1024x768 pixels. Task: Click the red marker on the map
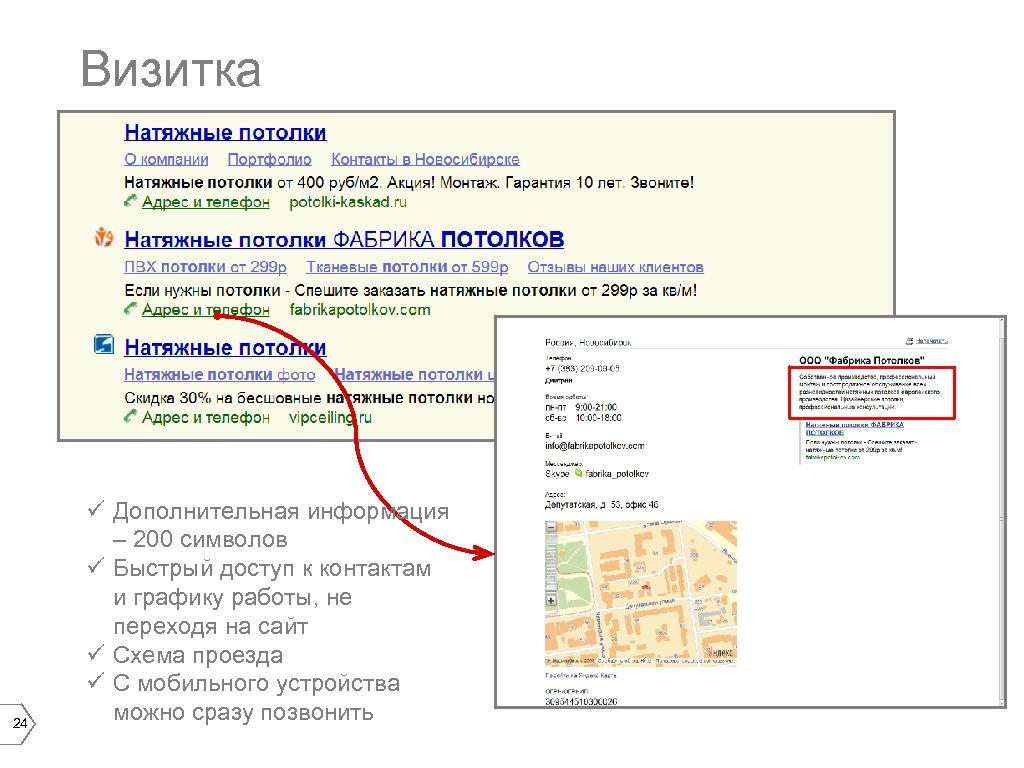pyautogui.click(x=646, y=587)
